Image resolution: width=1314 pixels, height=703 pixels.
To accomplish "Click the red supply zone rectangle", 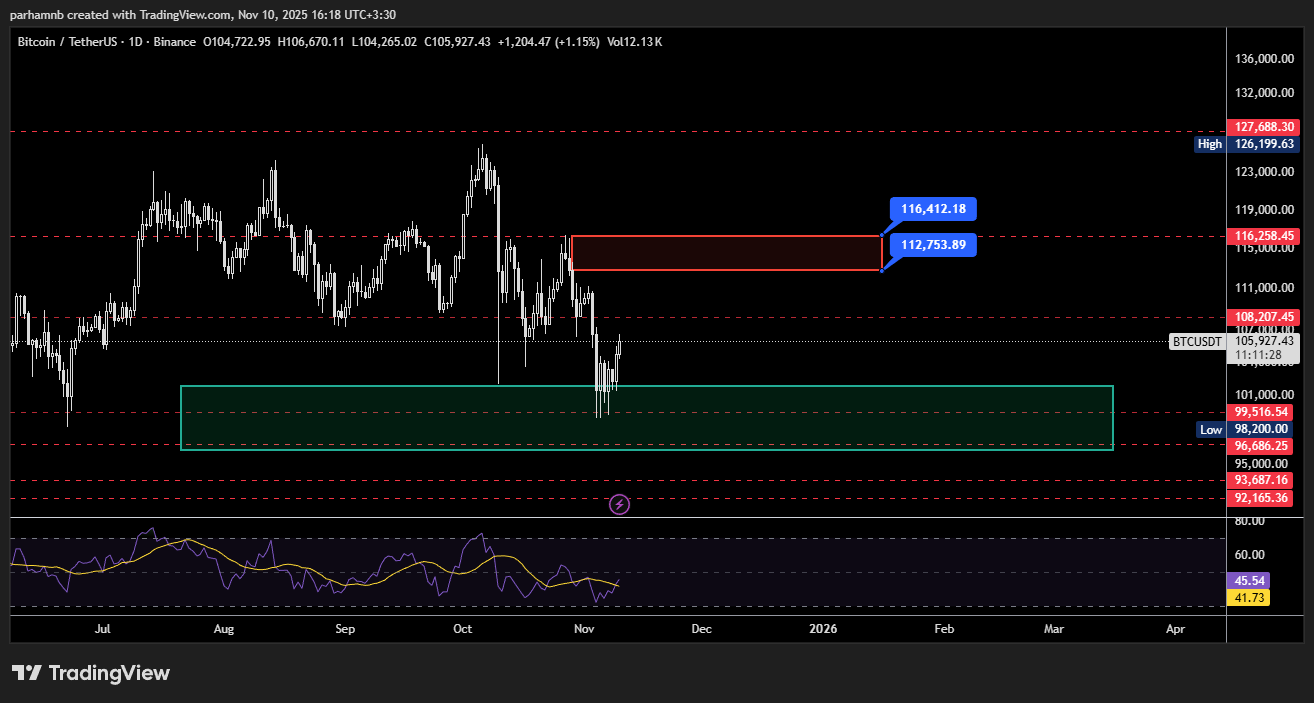I will [x=726, y=253].
